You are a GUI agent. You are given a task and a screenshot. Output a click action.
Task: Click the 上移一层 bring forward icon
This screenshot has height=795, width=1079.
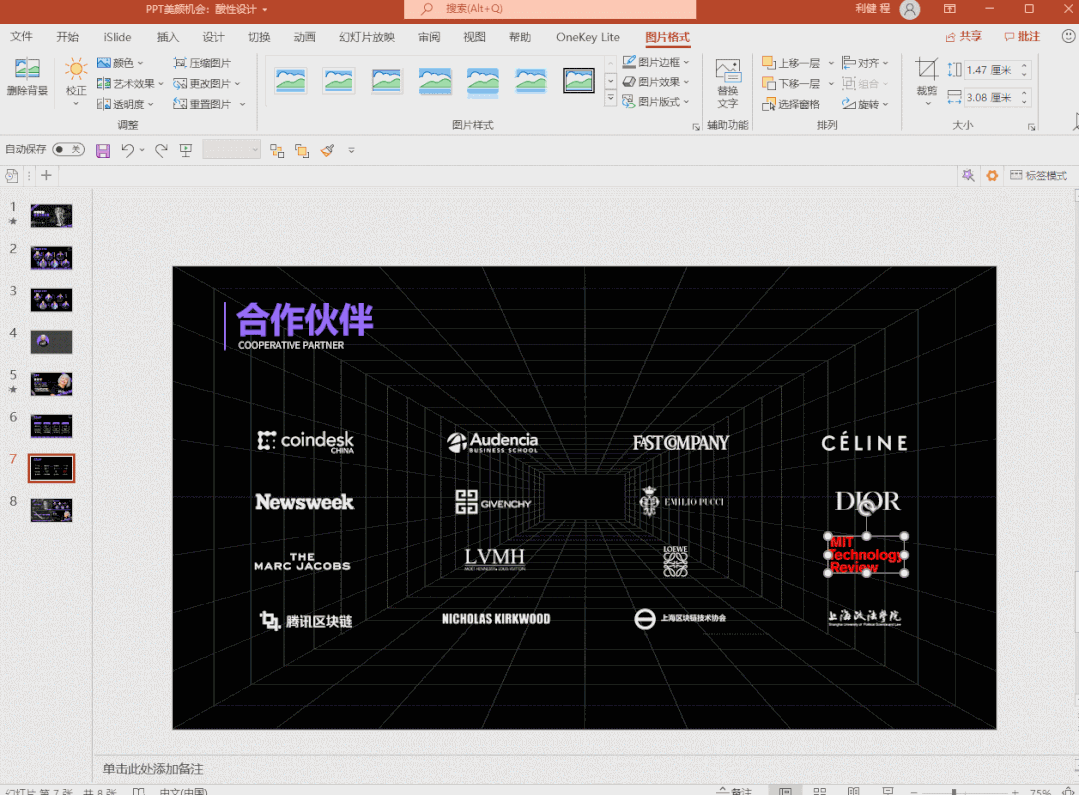coord(769,63)
